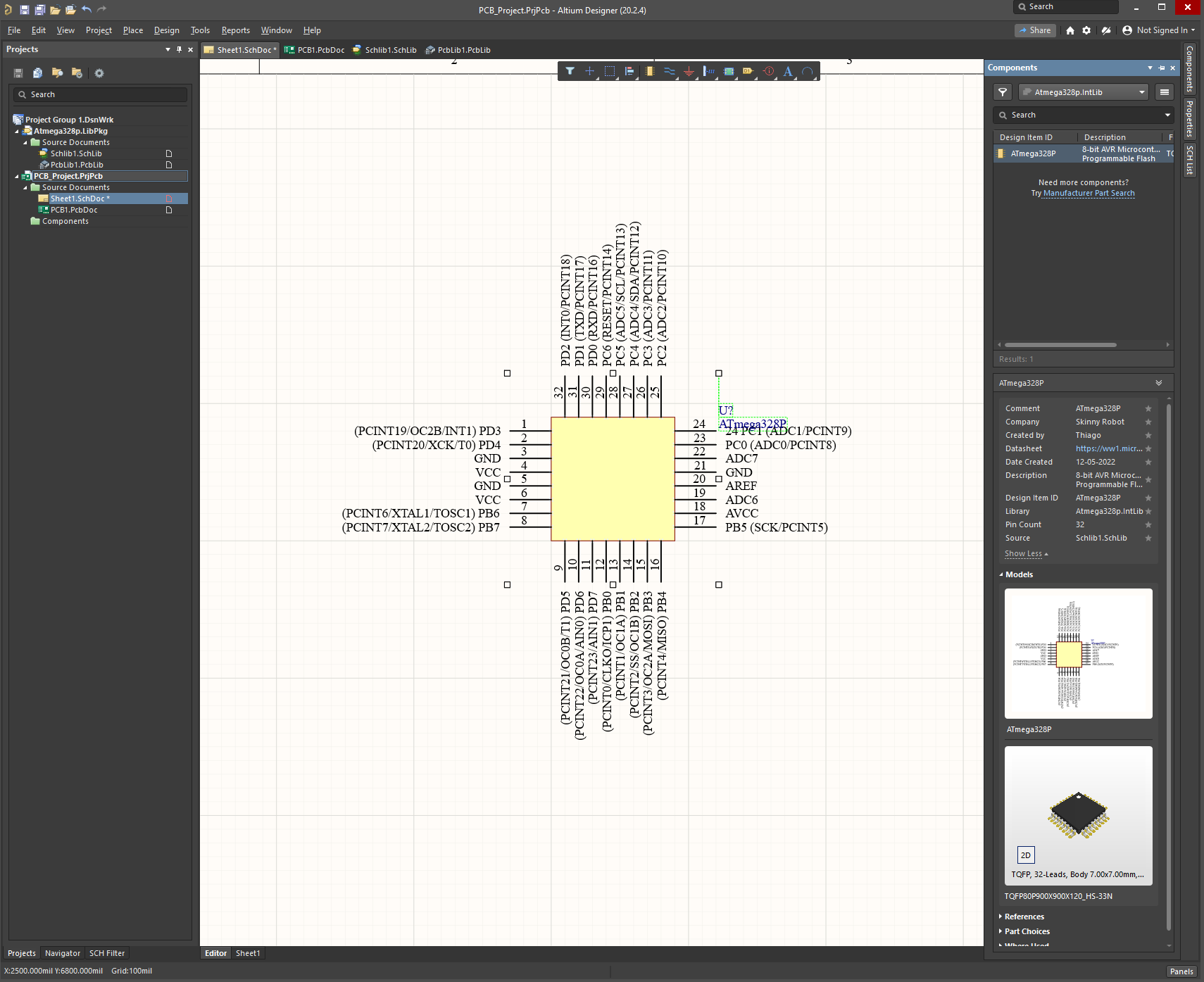Click the Open Project folder icon
The height and width of the screenshot is (982, 1204).
coord(70,10)
